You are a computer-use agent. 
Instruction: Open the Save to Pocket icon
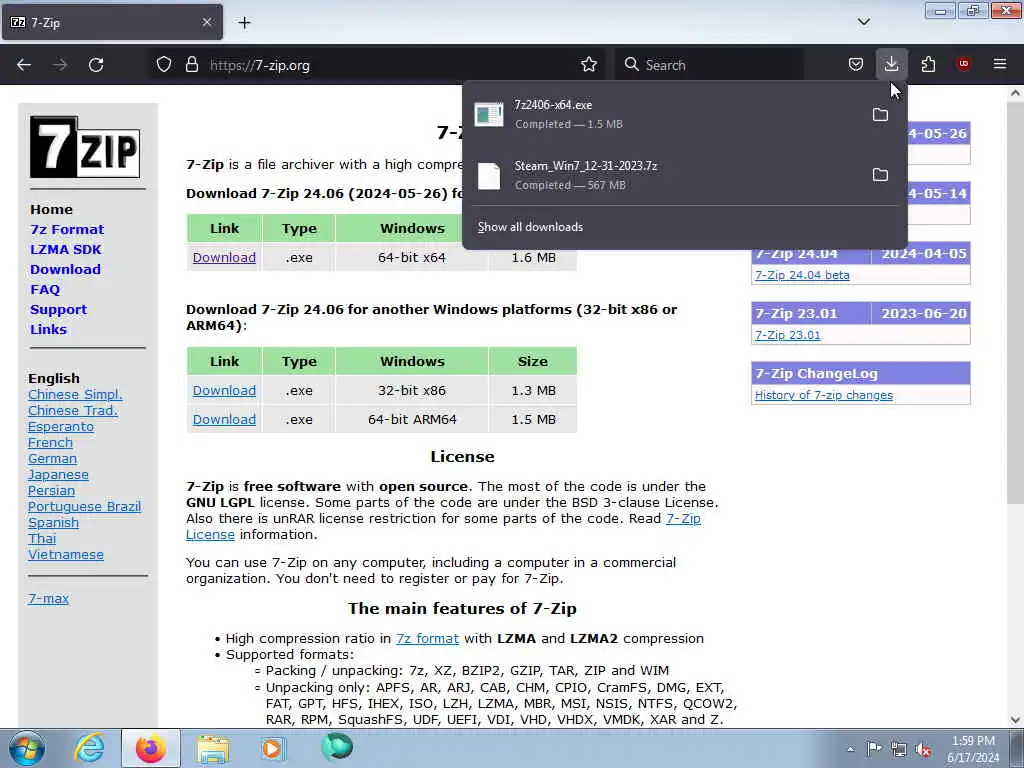pyautogui.click(x=856, y=65)
